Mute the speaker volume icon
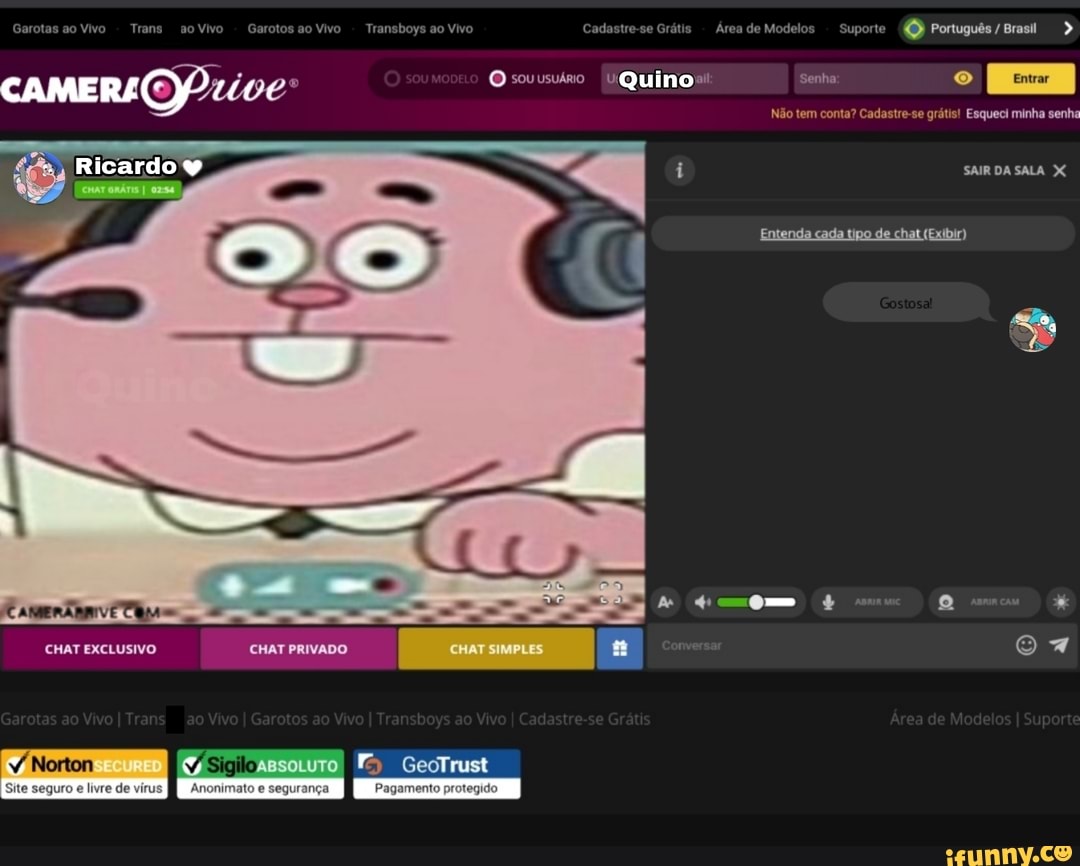Image resolution: width=1080 pixels, height=866 pixels. click(x=702, y=602)
